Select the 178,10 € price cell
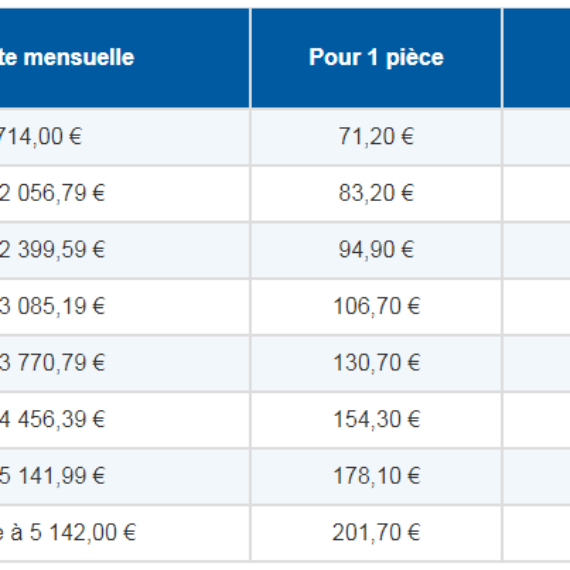The width and height of the screenshot is (570, 570). 376,476
